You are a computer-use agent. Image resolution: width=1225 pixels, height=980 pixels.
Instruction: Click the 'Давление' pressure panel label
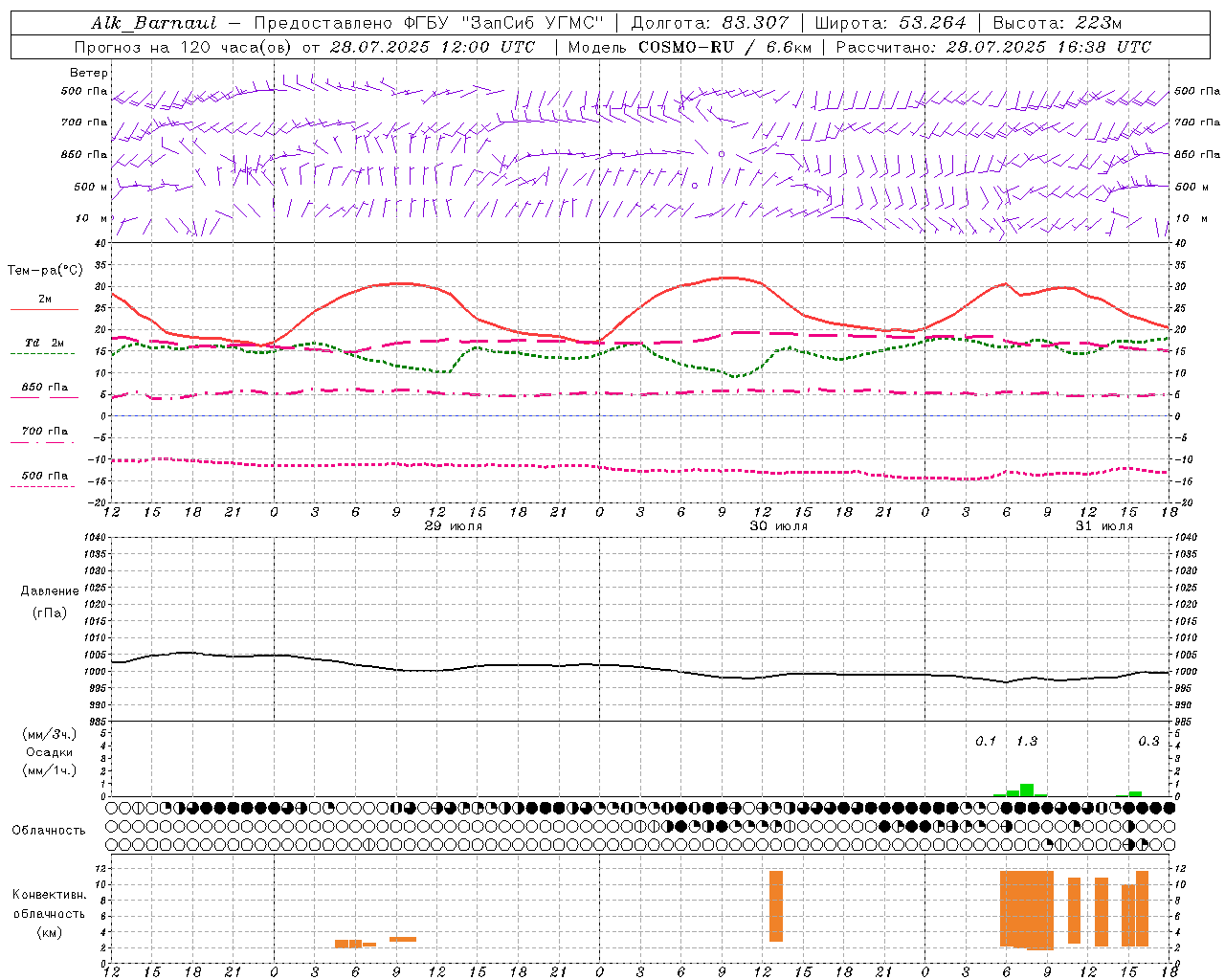(x=50, y=591)
